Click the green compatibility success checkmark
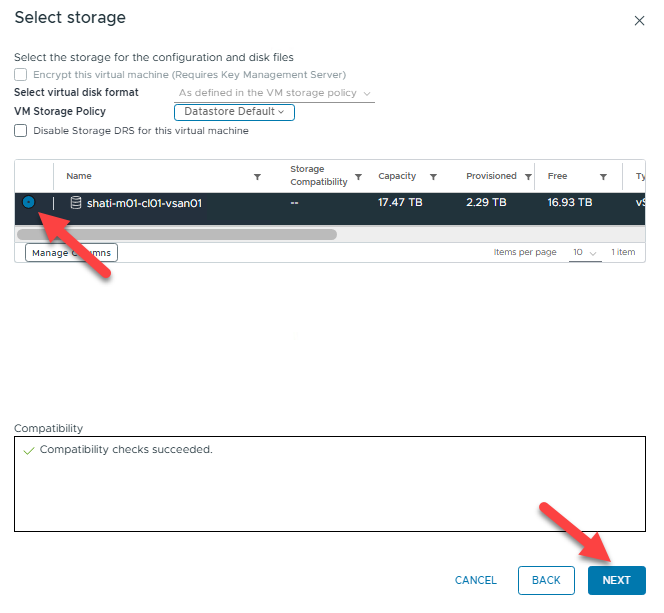 28,450
